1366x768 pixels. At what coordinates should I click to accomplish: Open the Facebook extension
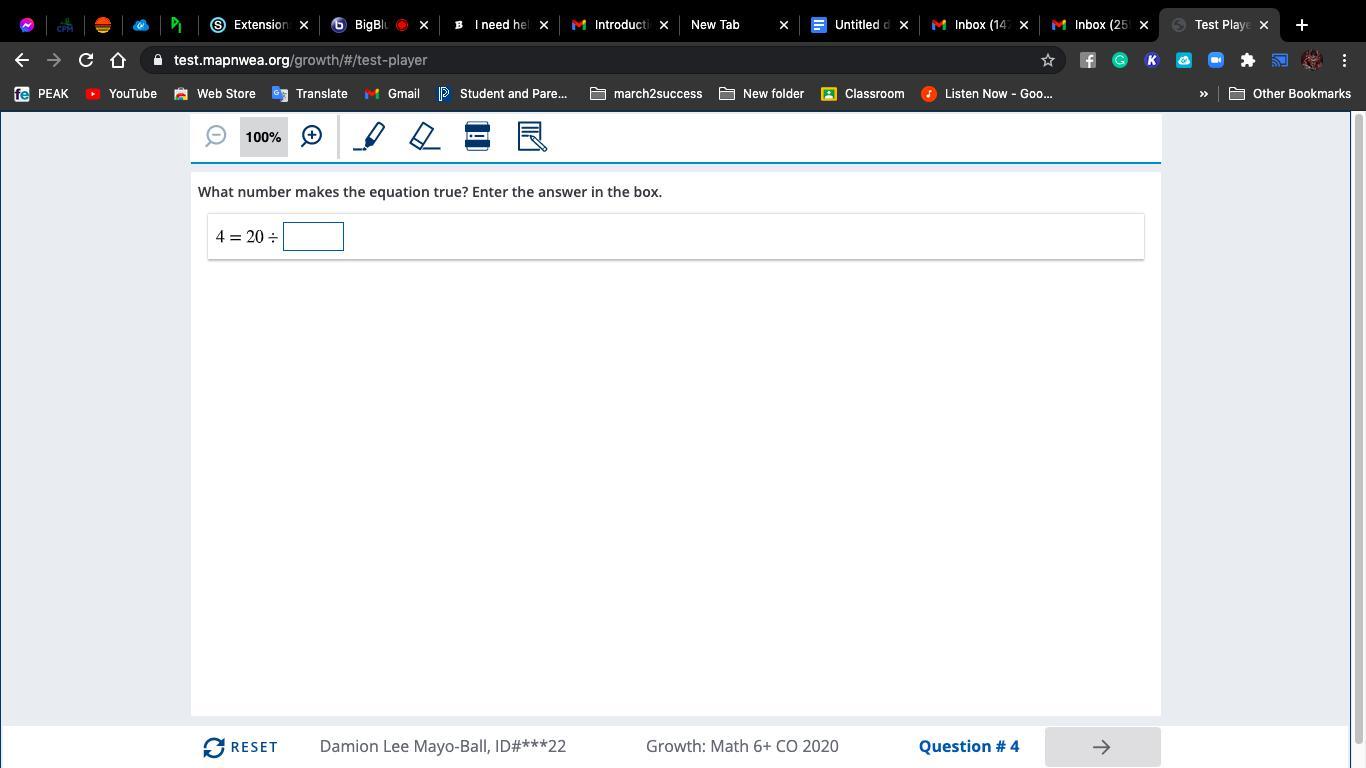1088,60
